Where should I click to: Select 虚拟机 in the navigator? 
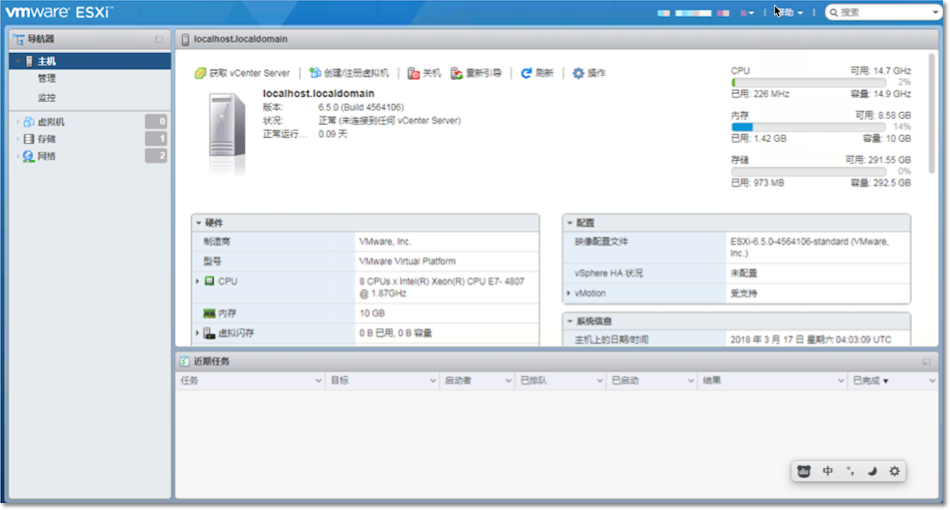pos(51,122)
